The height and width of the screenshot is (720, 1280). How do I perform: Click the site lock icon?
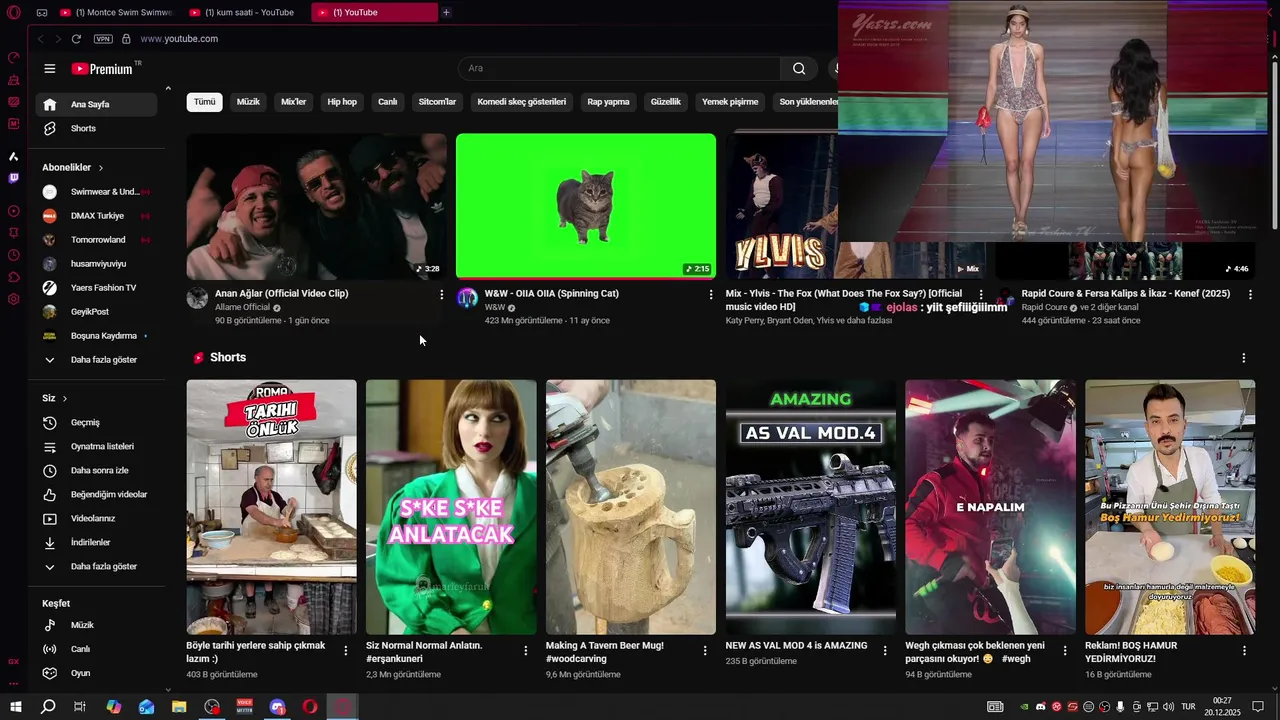click(126, 38)
